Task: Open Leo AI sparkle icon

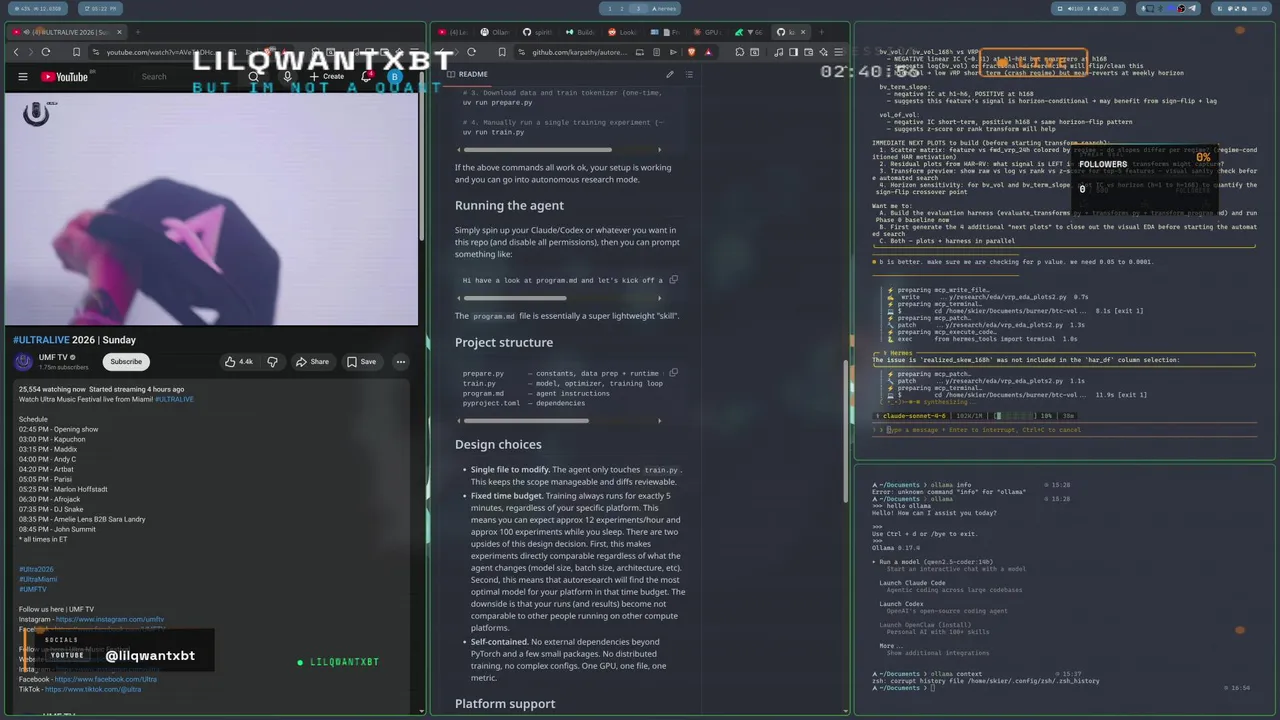Action: 823,52
